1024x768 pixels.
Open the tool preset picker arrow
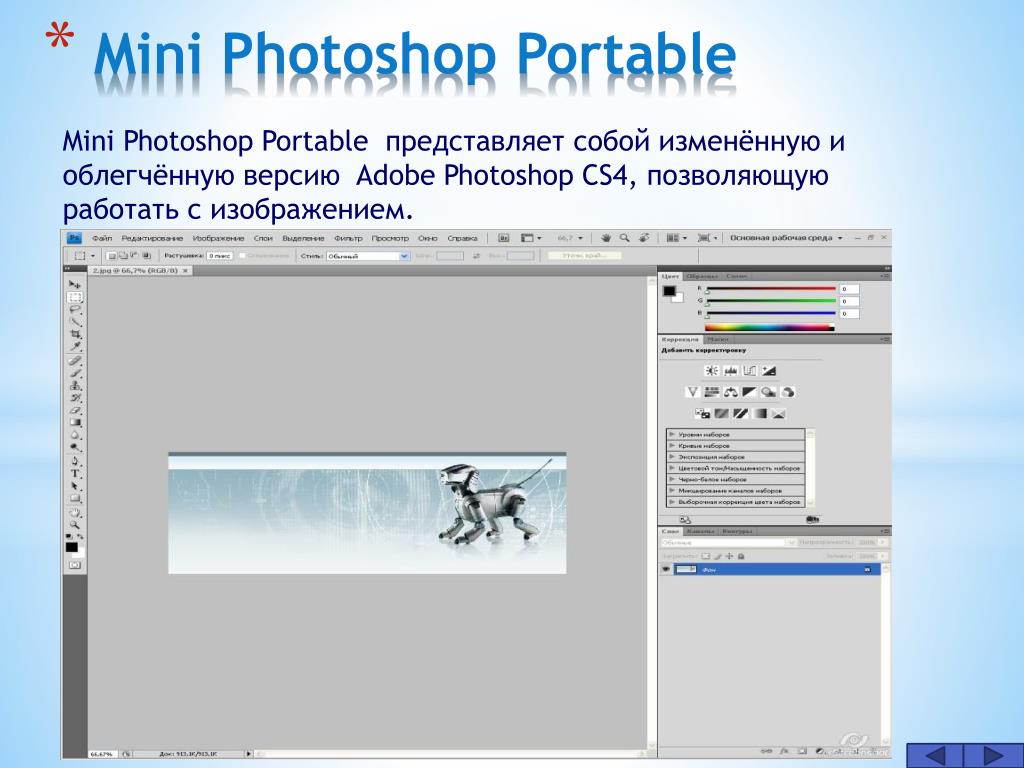pos(93,256)
